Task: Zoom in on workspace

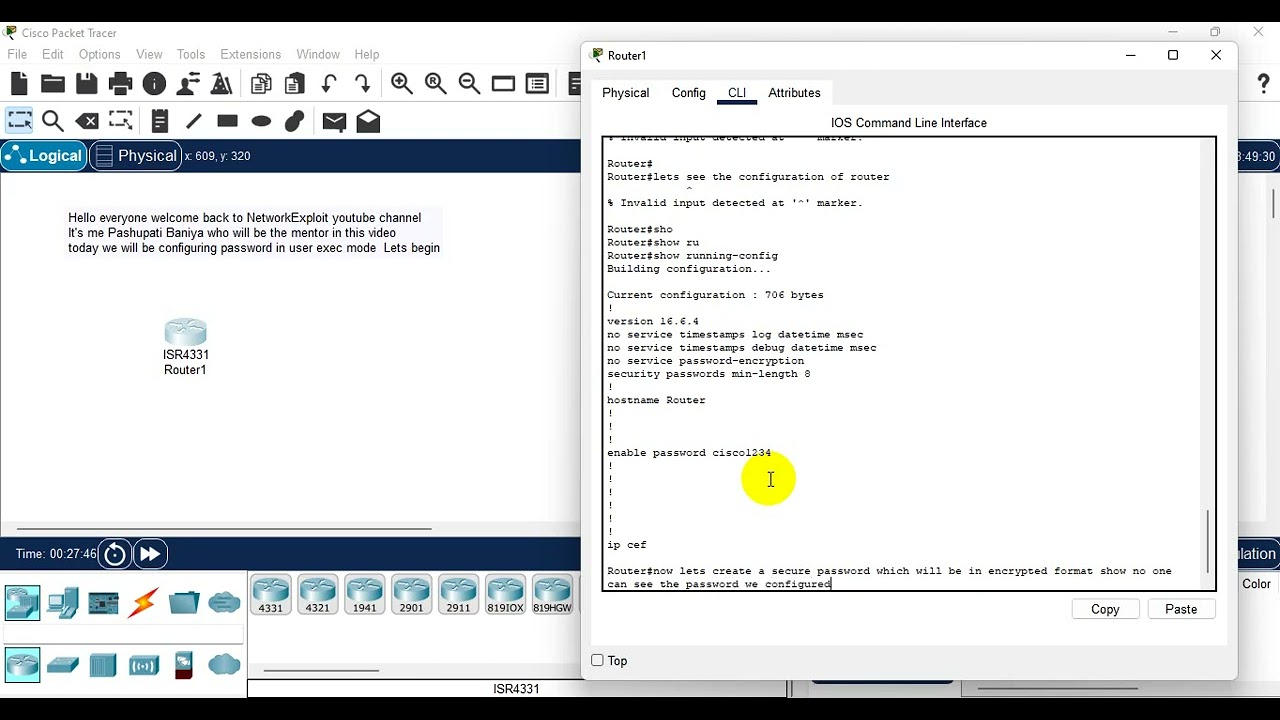Action: pyautogui.click(x=402, y=84)
